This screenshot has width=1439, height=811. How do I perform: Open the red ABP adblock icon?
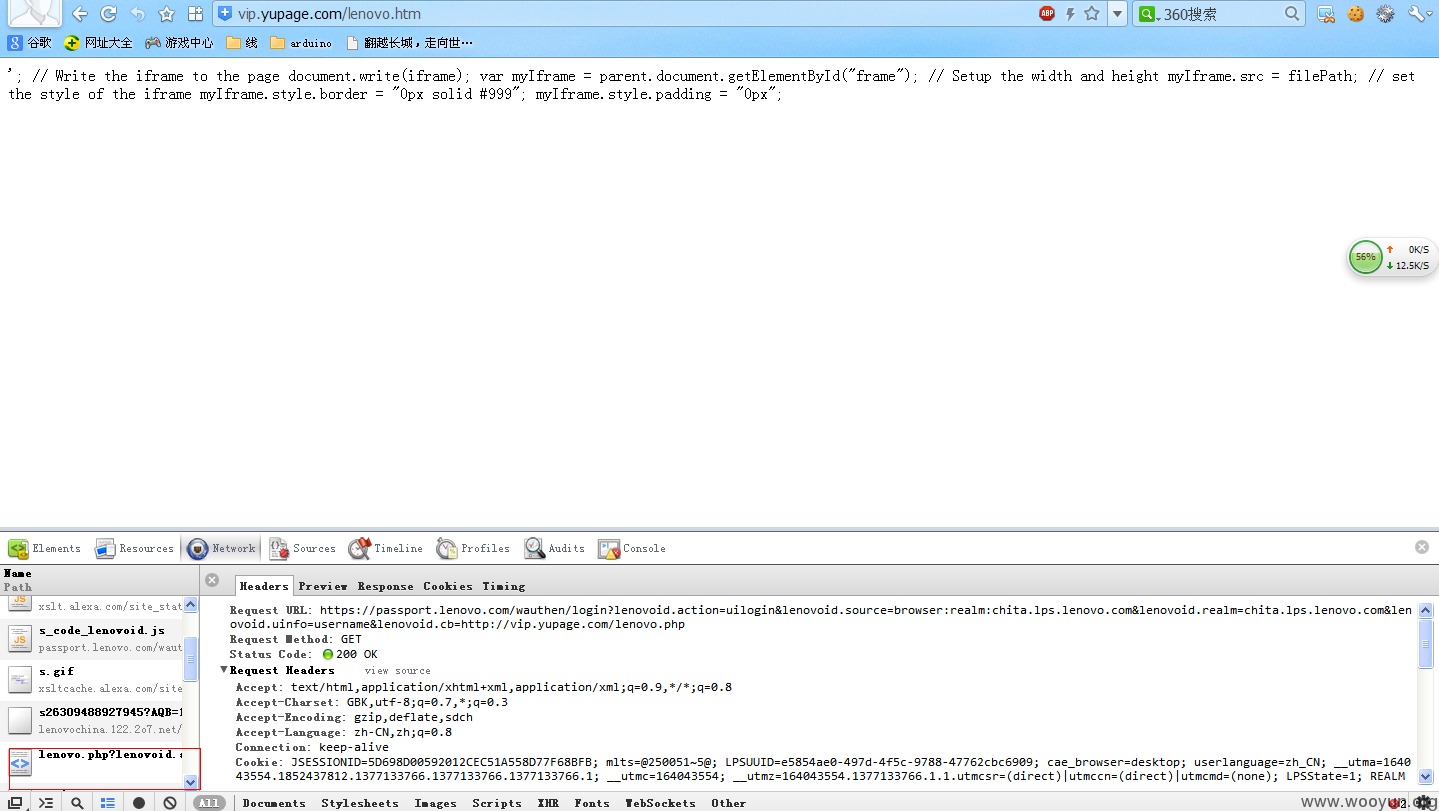(1047, 14)
